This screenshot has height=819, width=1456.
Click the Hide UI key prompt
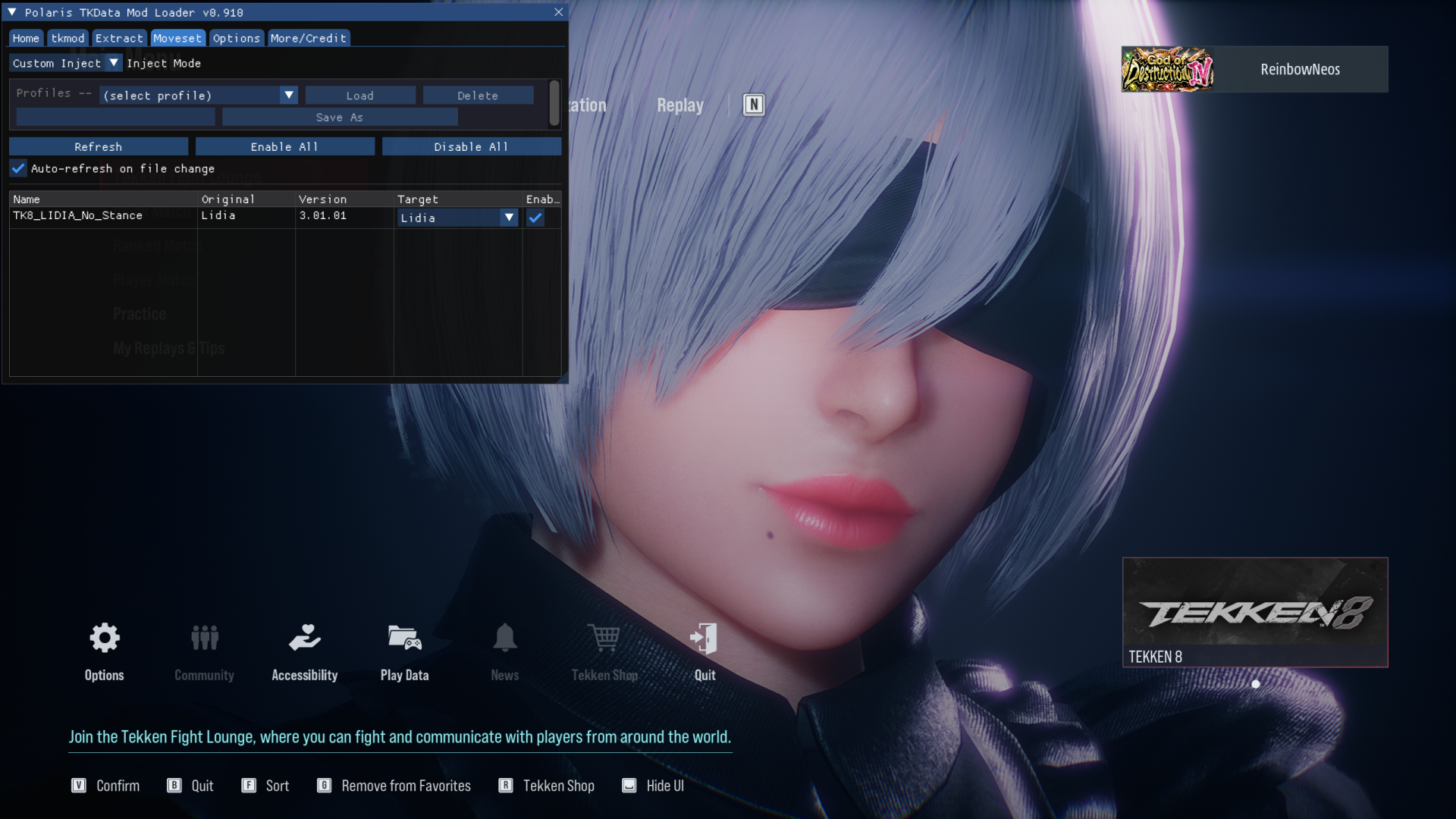[x=653, y=786]
